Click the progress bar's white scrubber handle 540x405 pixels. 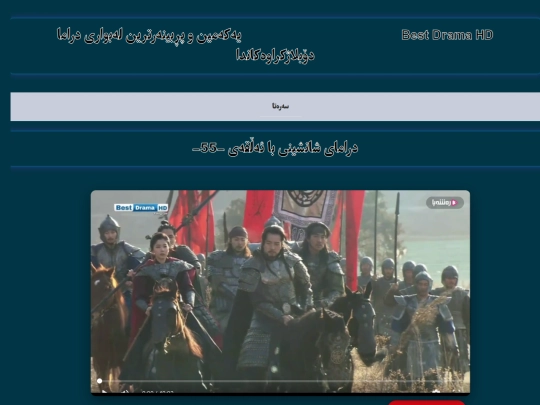coord(100,381)
